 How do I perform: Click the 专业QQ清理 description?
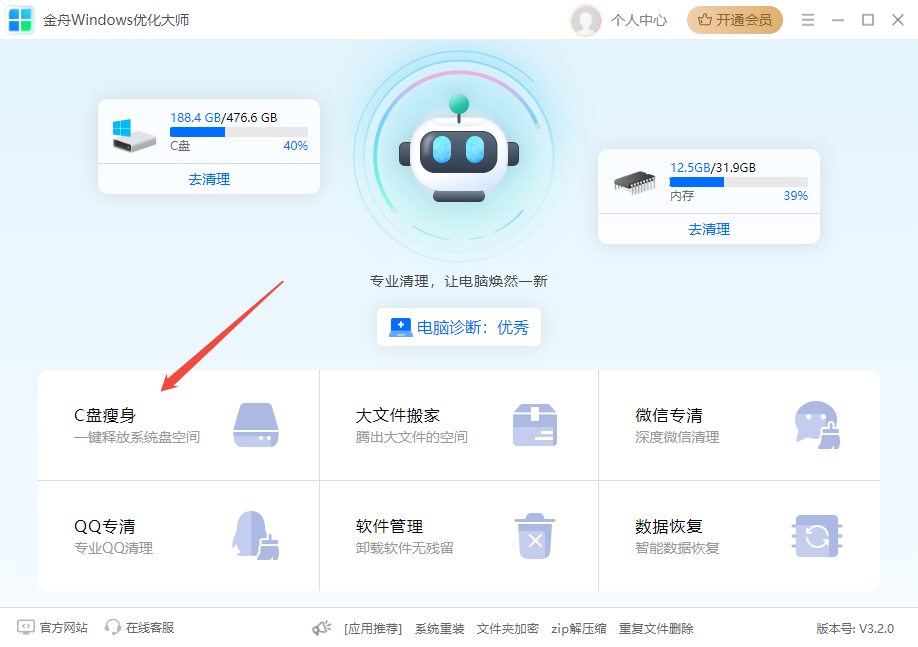click(114, 549)
